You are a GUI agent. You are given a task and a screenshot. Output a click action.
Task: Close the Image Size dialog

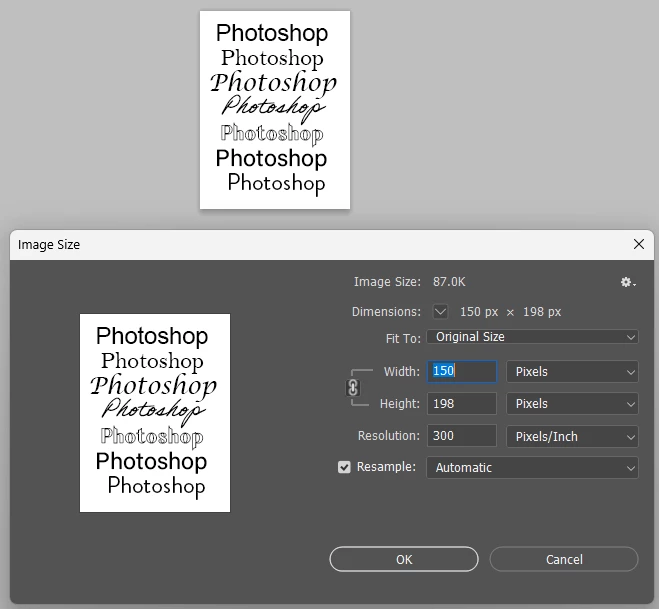(x=639, y=244)
